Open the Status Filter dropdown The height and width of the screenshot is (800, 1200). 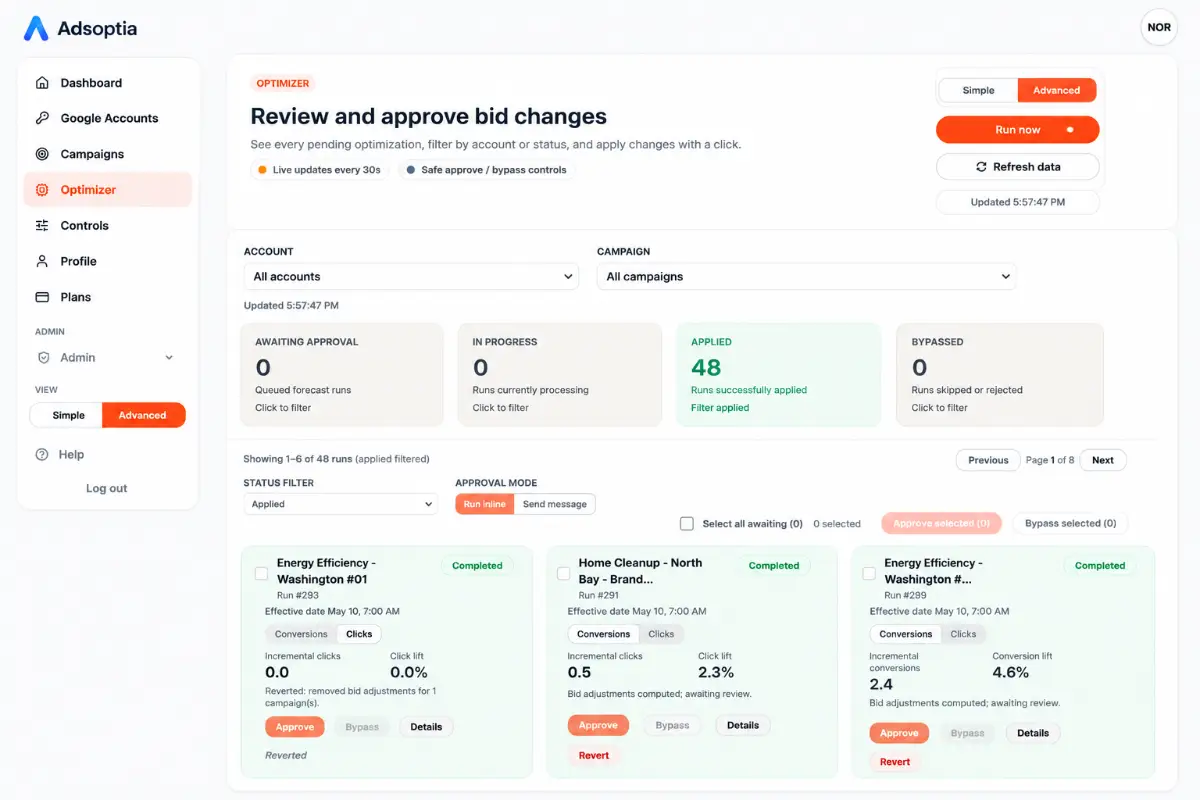pyautogui.click(x=340, y=504)
